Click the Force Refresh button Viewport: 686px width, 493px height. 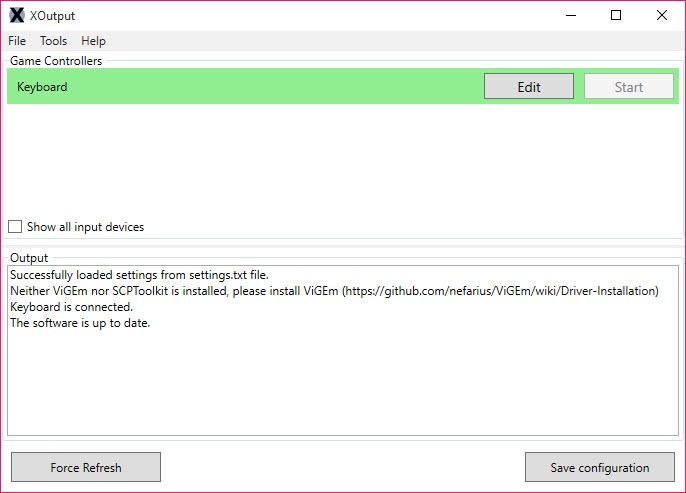(86, 467)
